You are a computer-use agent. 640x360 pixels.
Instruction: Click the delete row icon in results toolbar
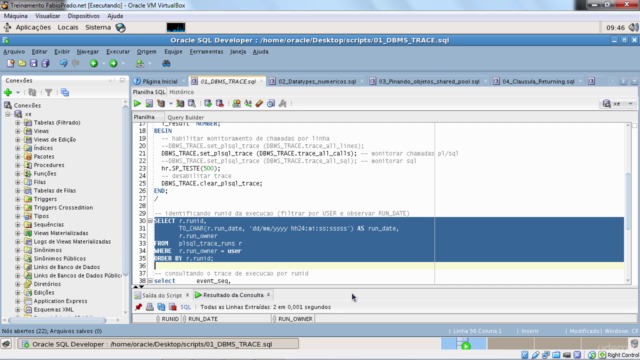(x=173, y=307)
